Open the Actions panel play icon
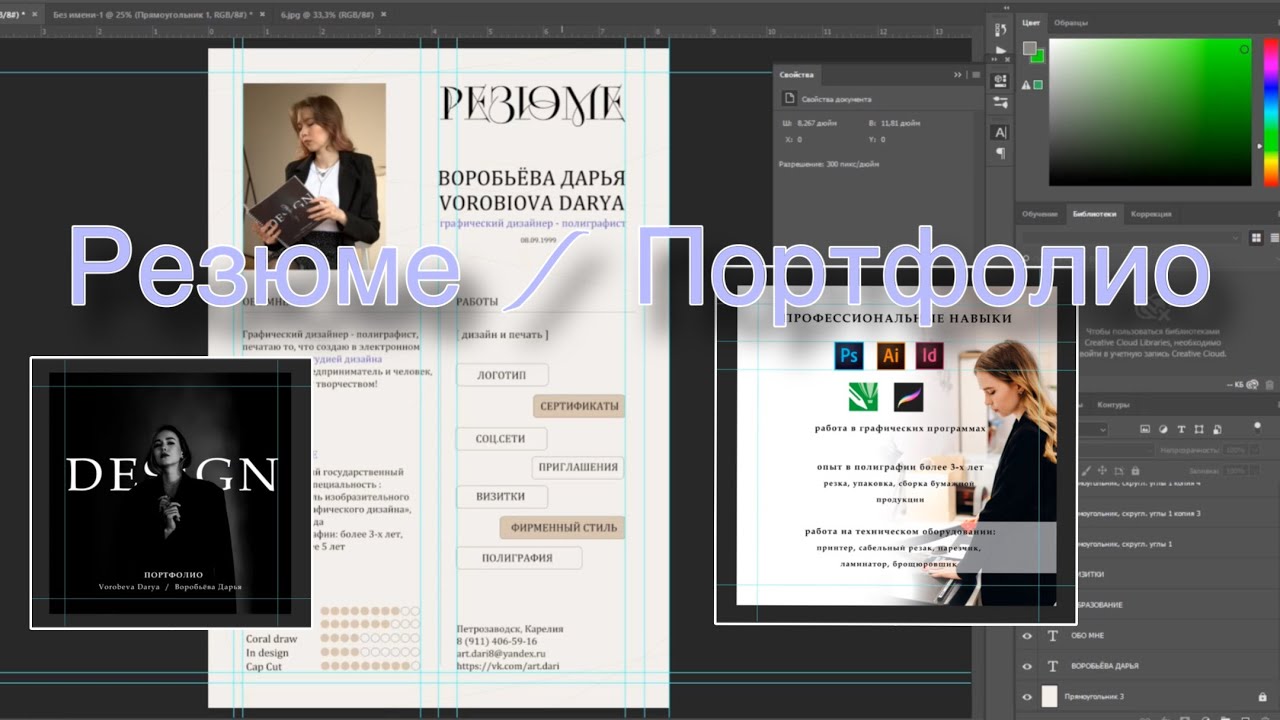Image resolution: width=1280 pixels, height=720 pixels. click(x=1001, y=50)
